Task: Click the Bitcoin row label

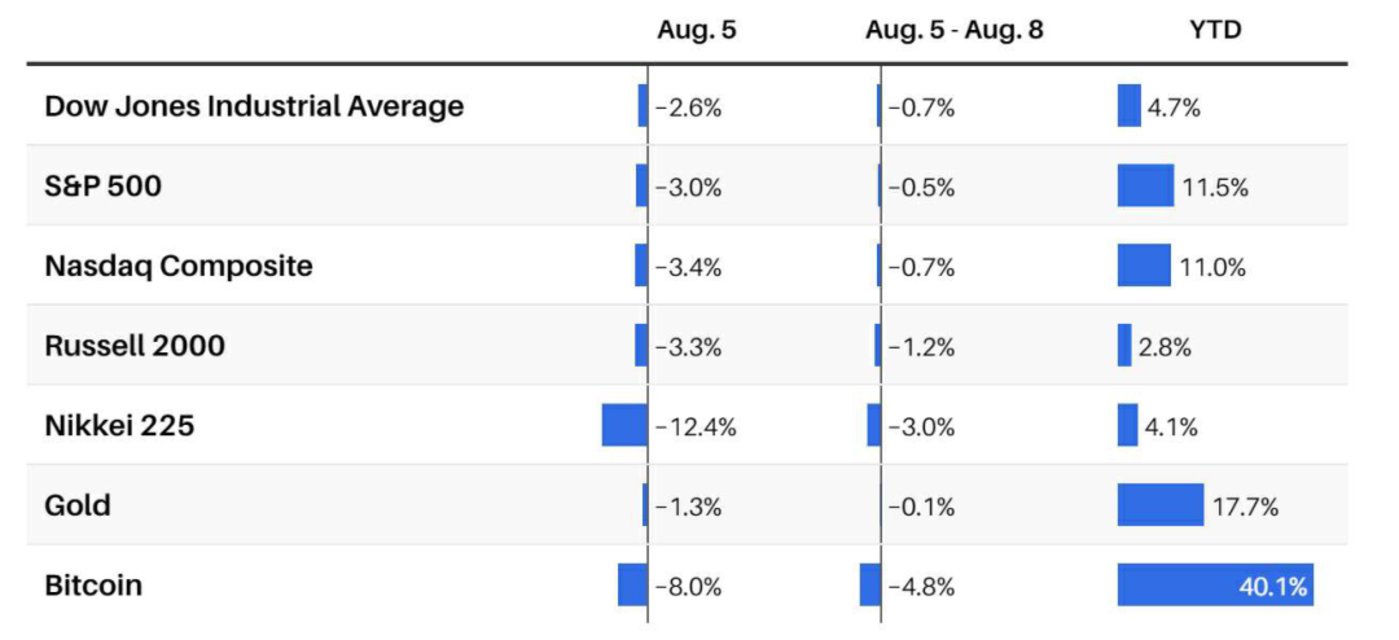Action: tap(93, 585)
